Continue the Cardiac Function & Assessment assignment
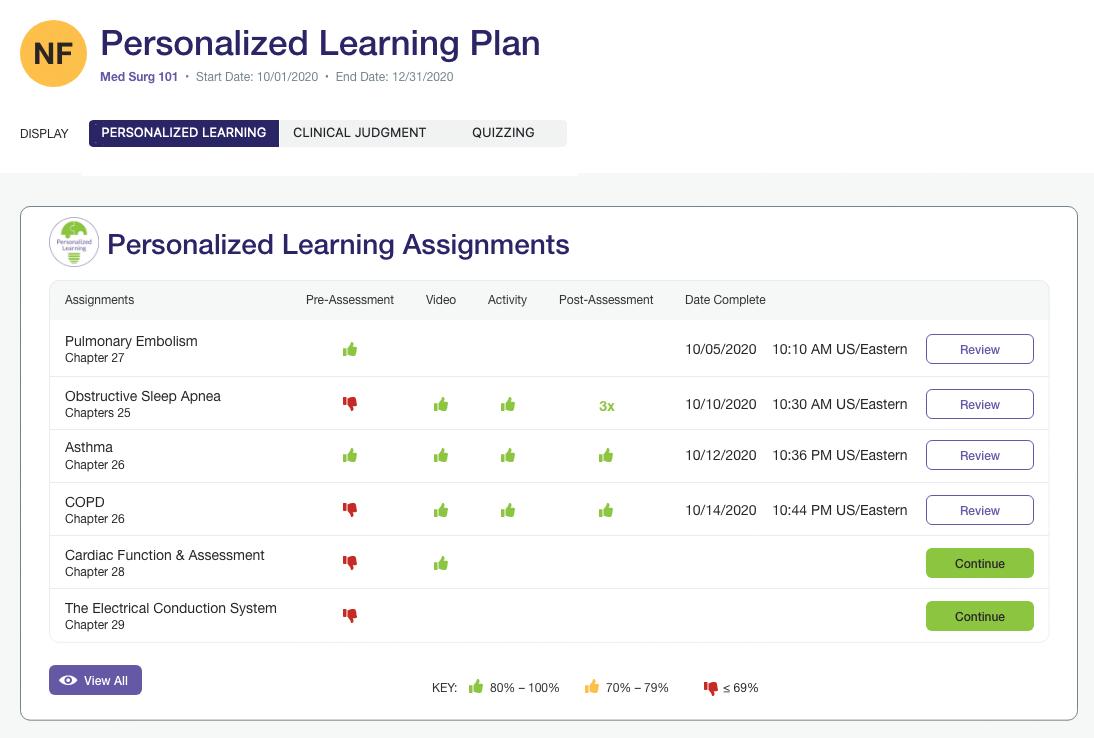1094x738 pixels. 979,563
